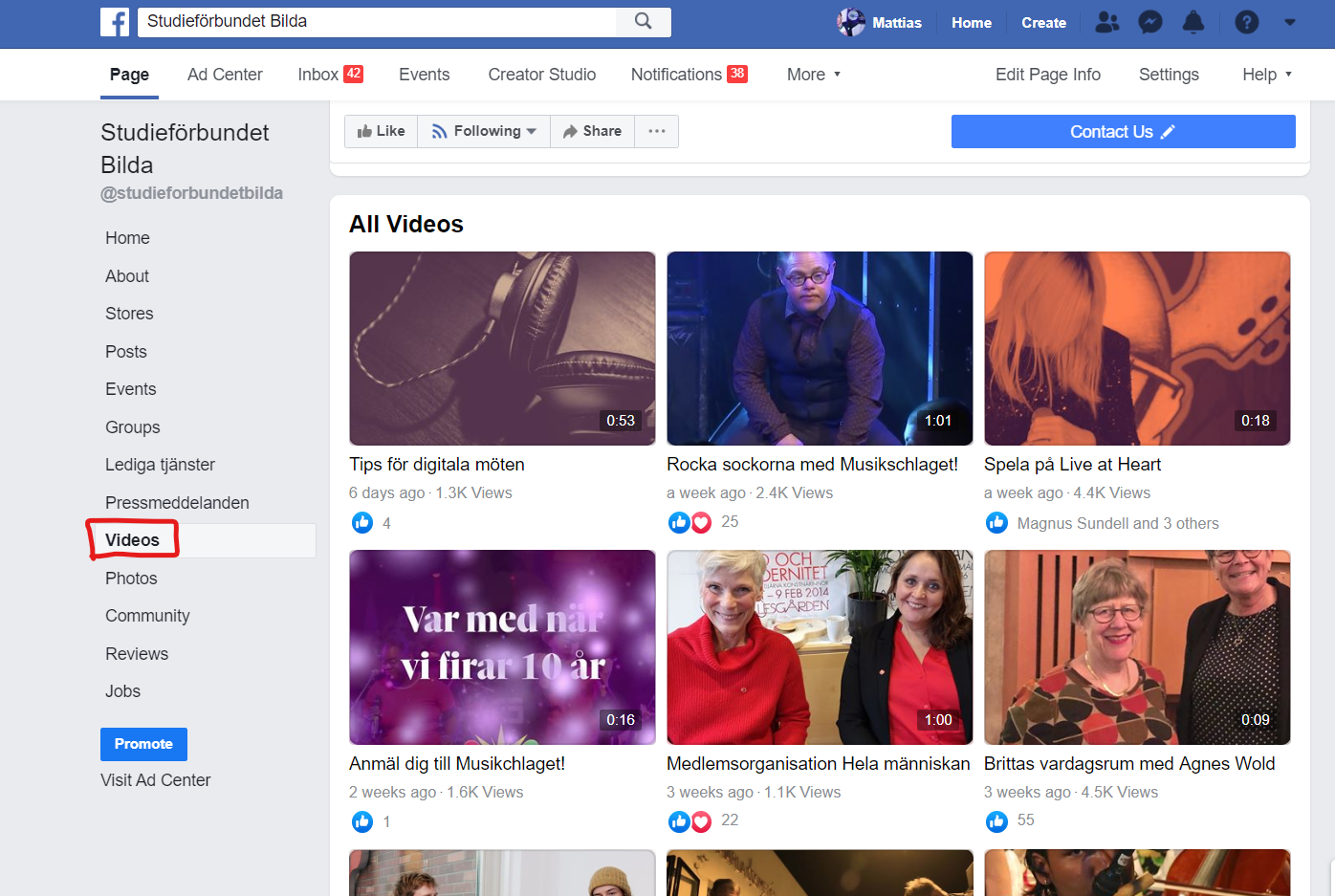Click the Promote button
Image resolution: width=1335 pixels, height=896 pixels.
pos(143,744)
